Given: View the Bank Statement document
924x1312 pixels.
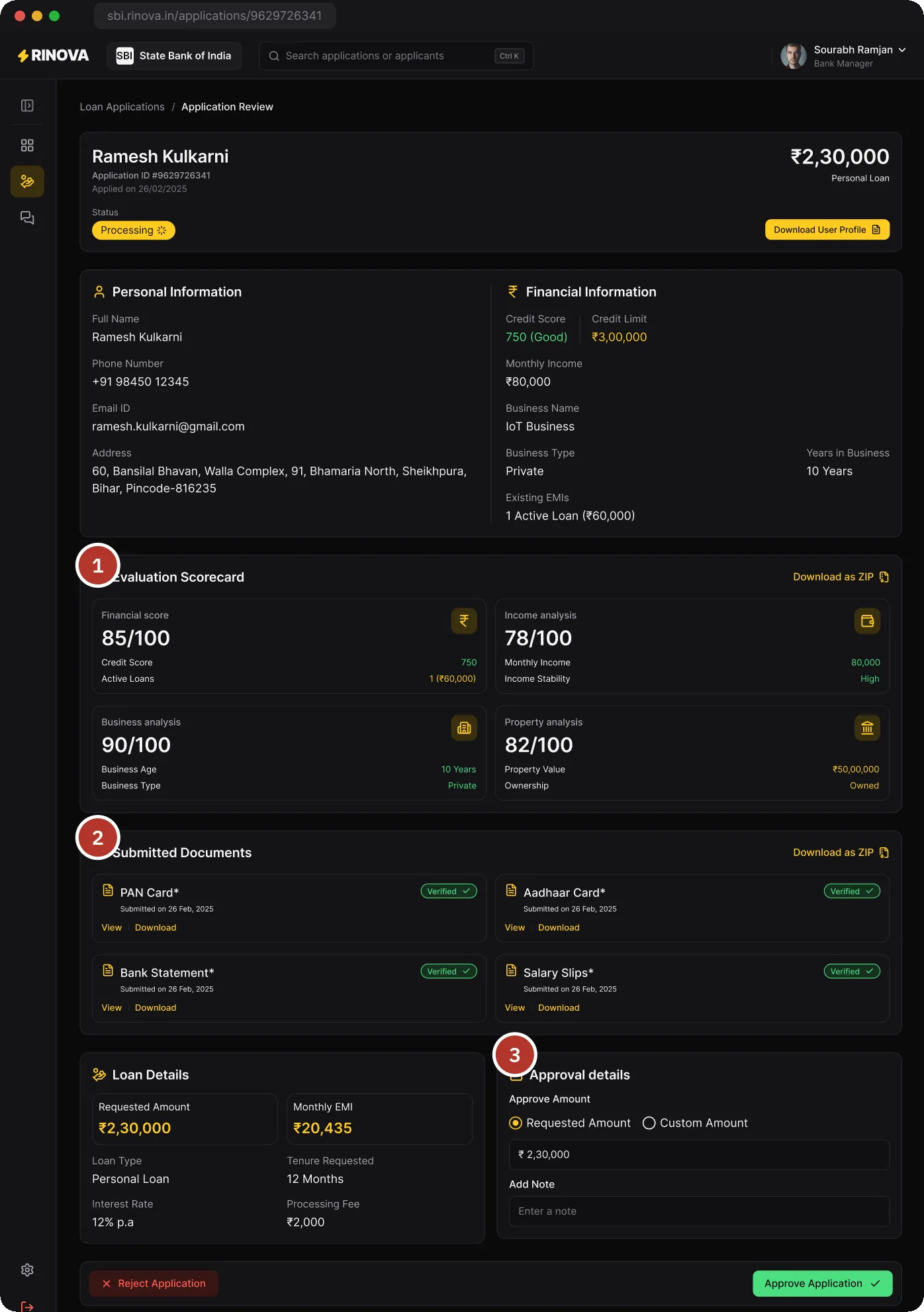Looking at the screenshot, I should point(112,1008).
